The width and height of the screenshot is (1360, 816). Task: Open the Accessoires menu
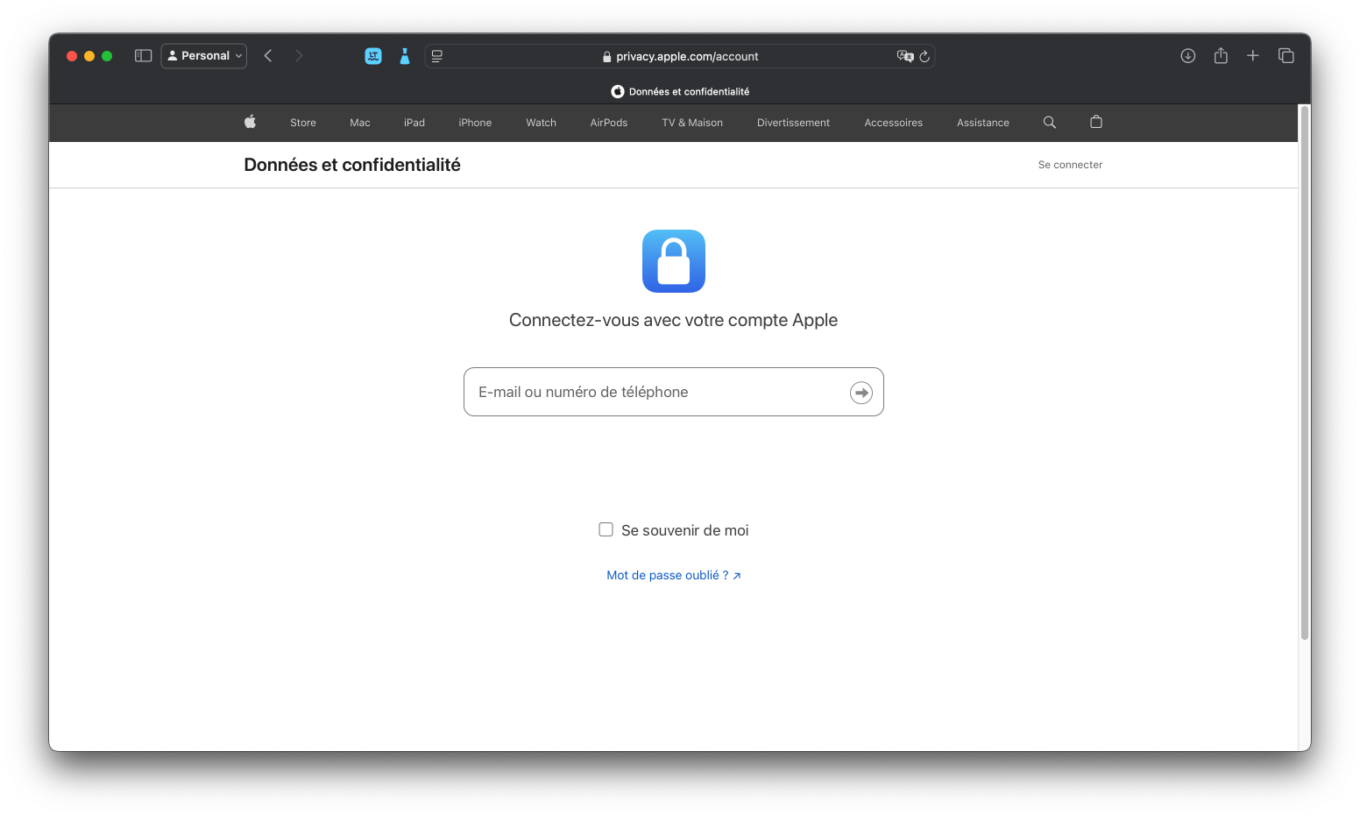tap(893, 123)
